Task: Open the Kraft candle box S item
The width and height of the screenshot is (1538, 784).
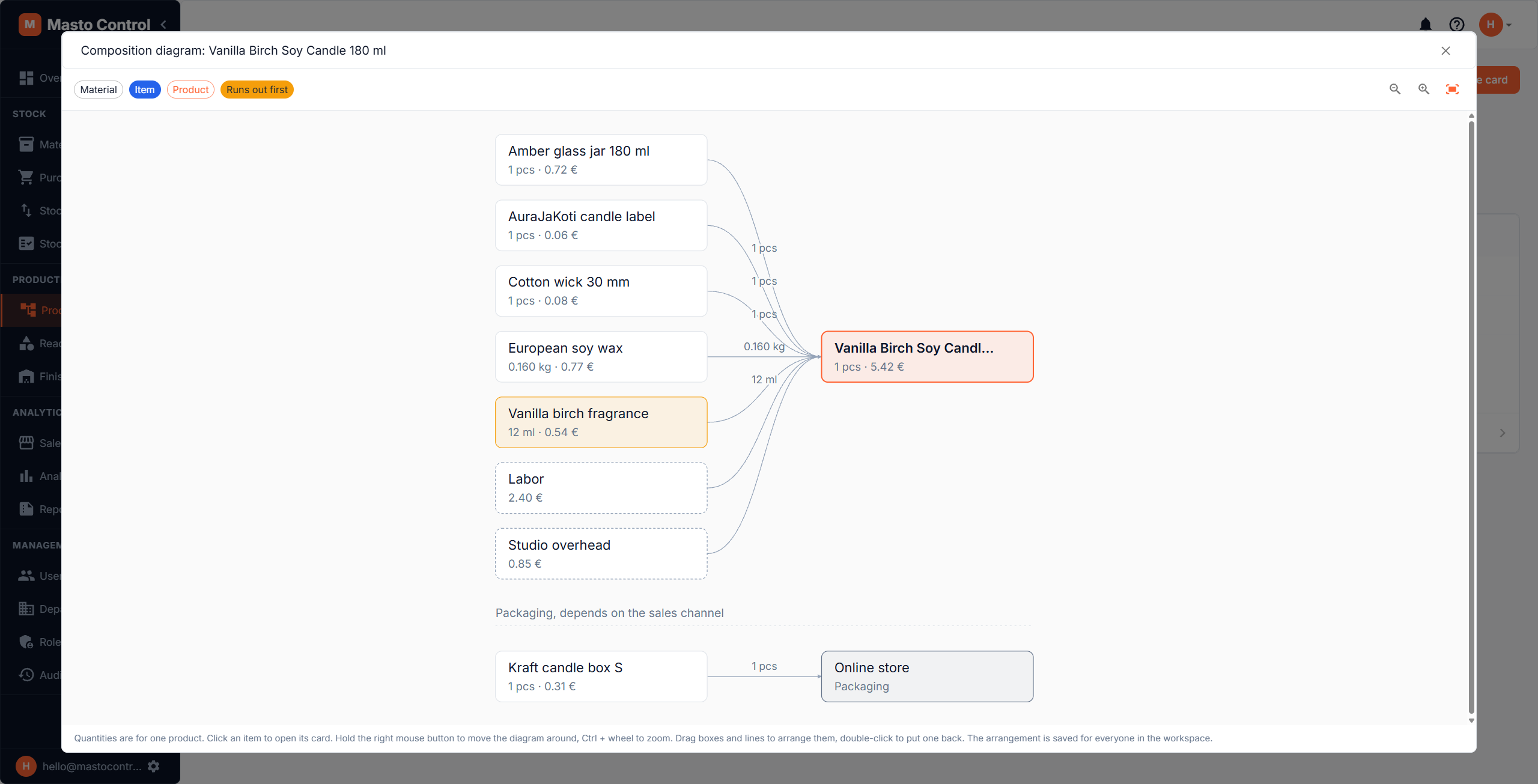Action: (x=601, y=676)
